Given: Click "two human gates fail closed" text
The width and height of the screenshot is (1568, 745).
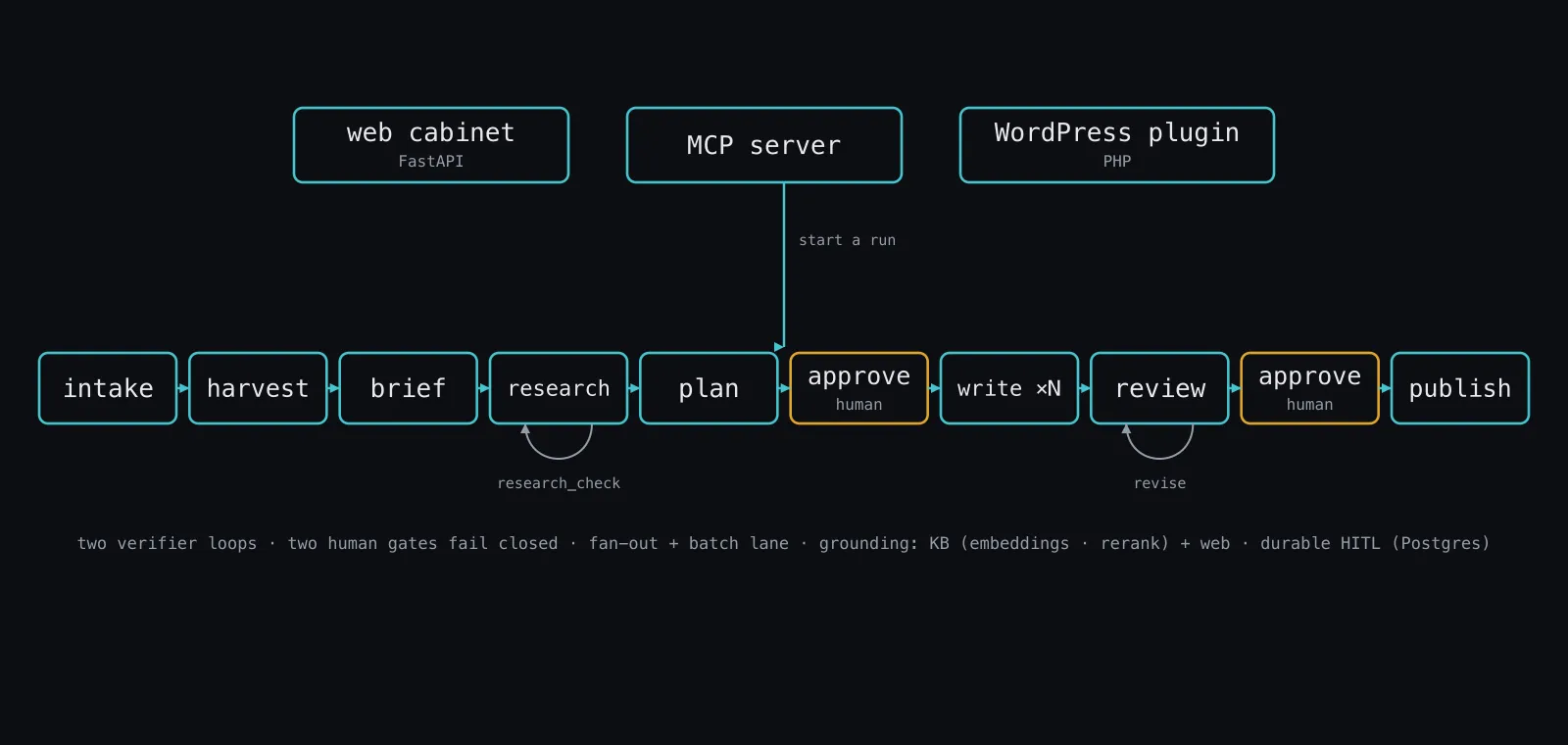Looking at the screenshot, I should pos(422,543).
